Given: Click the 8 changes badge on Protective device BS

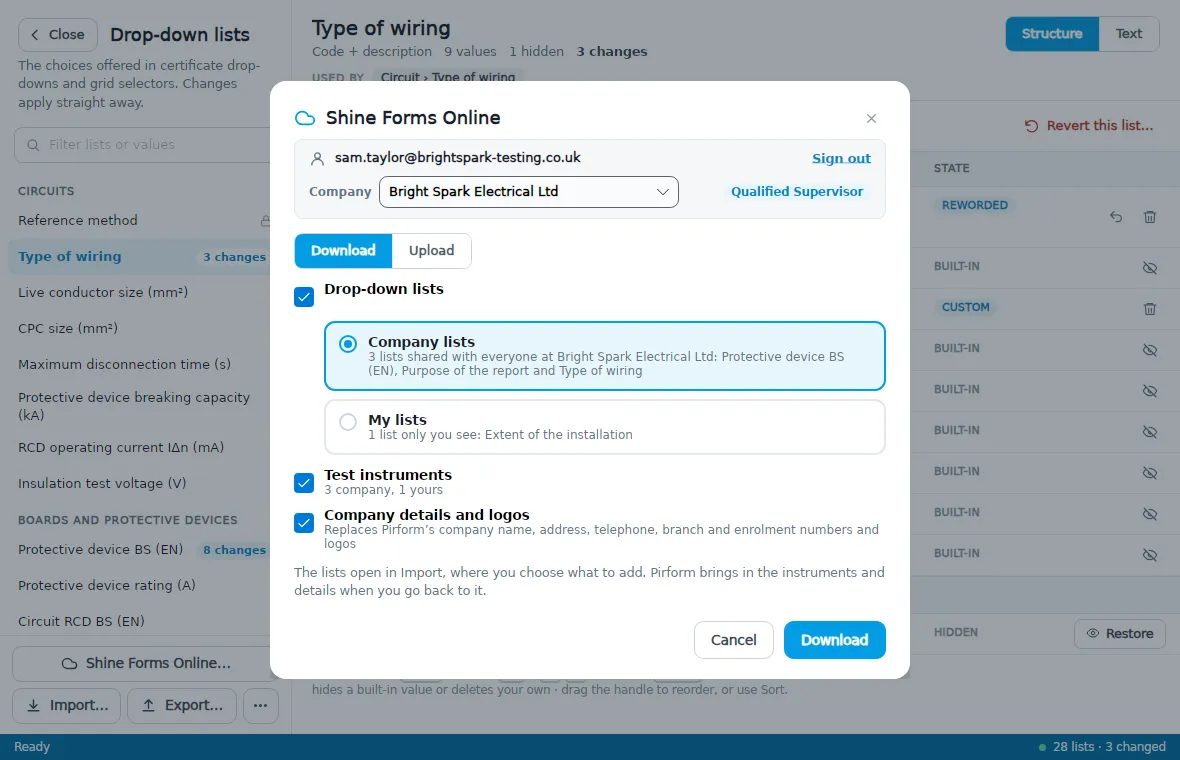Looking at the screenshot, I should (x=234, y=550).
